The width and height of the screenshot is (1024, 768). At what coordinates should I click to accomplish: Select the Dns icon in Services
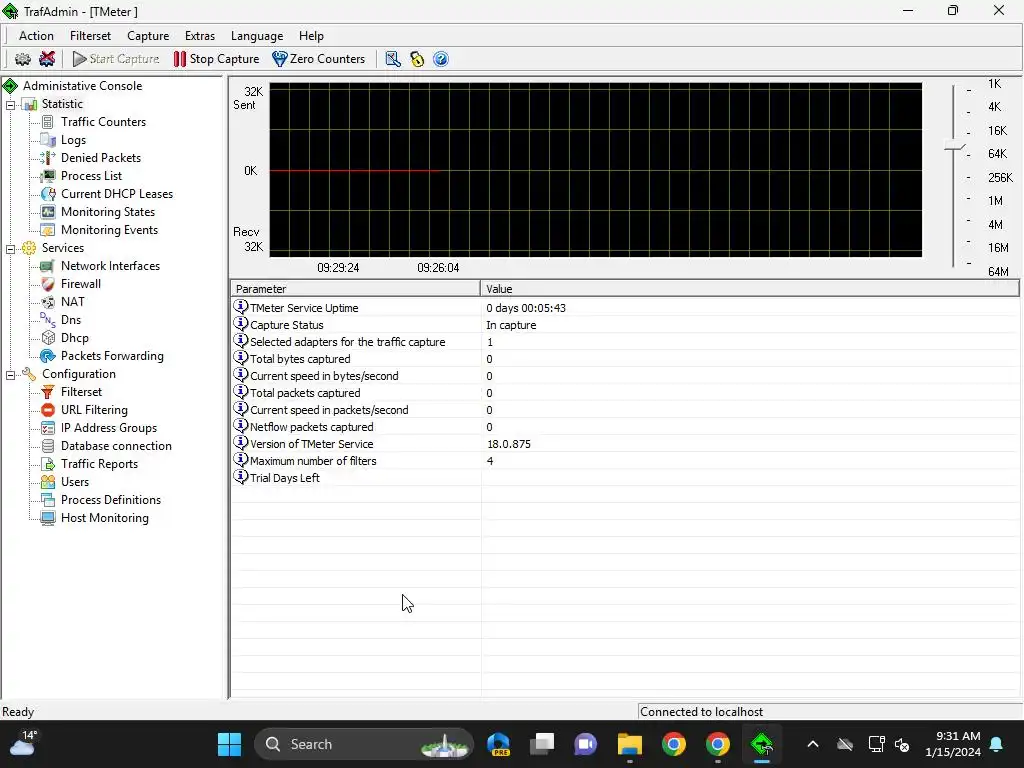[48, 320]
